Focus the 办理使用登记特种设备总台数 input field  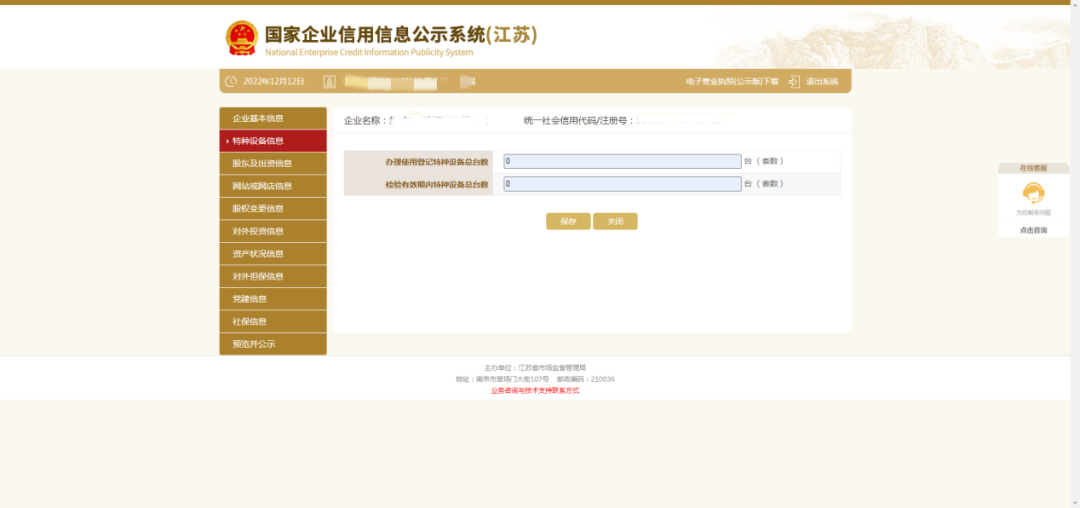pos(620,161)
